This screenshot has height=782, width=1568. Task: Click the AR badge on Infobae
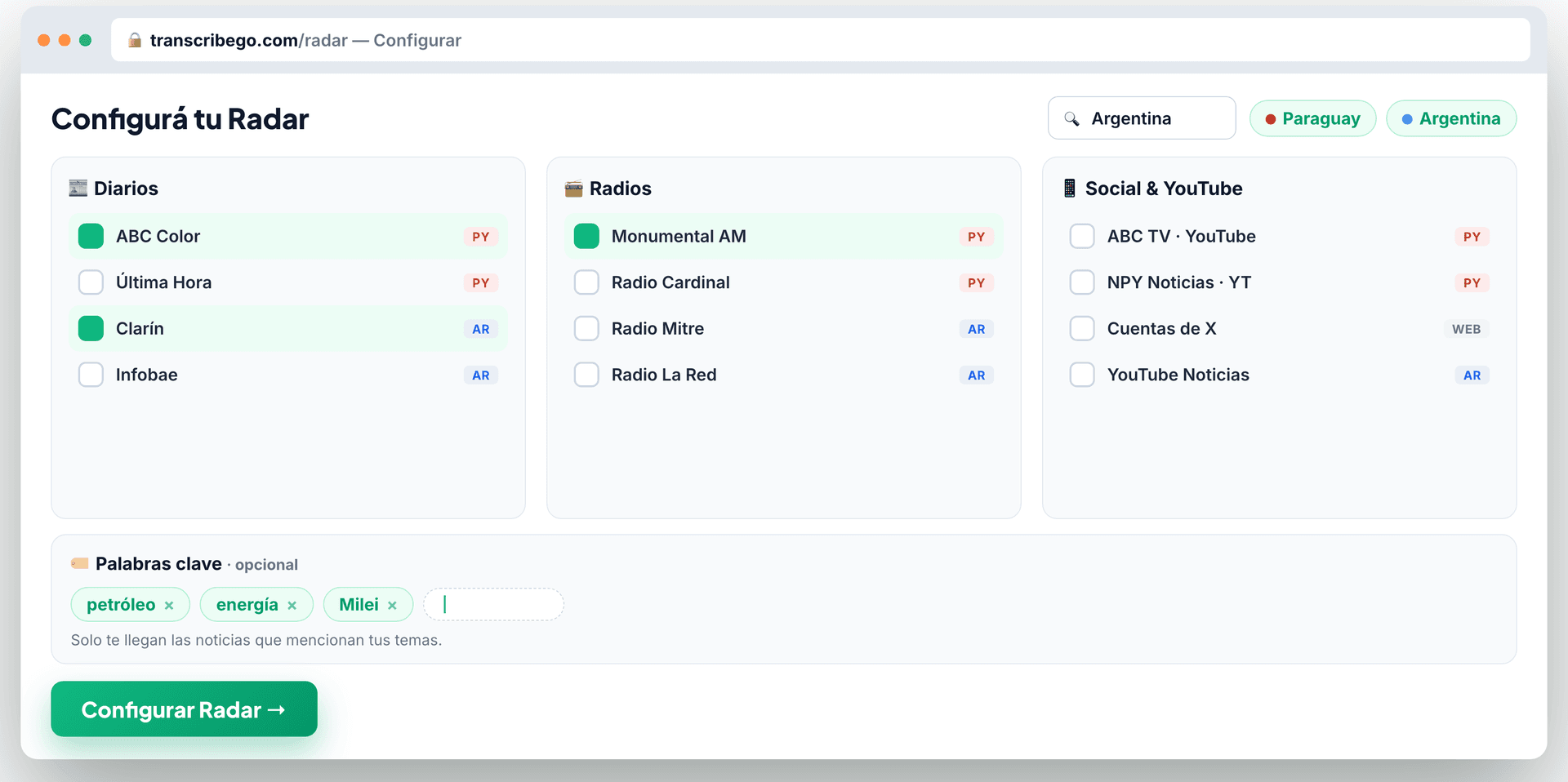click(x=481, y=375)
